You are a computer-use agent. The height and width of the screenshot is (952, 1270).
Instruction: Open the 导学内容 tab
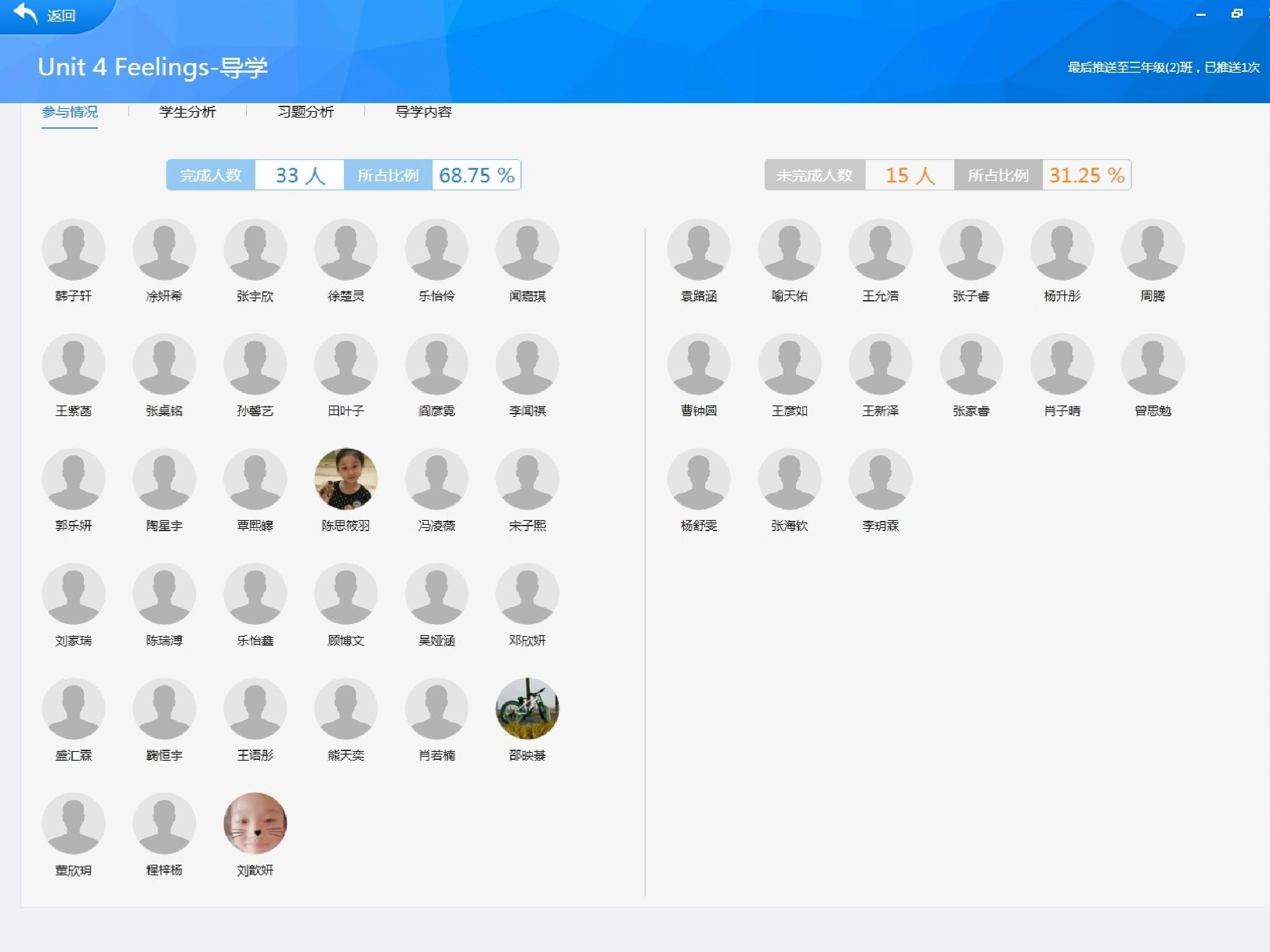(423, 112)
